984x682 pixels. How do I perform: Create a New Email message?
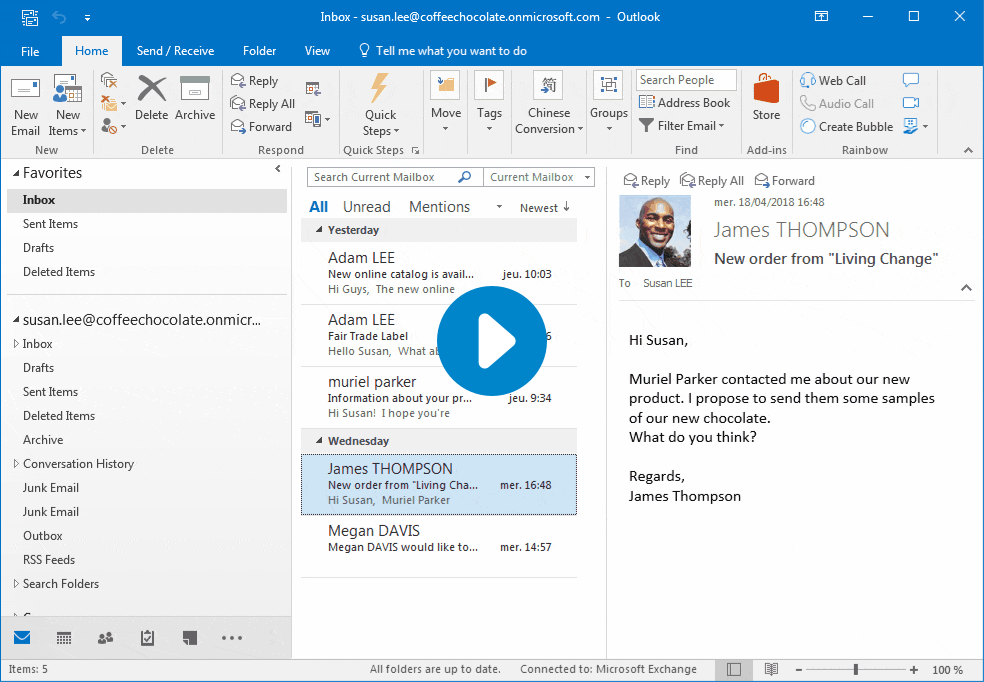click(25, 105)
